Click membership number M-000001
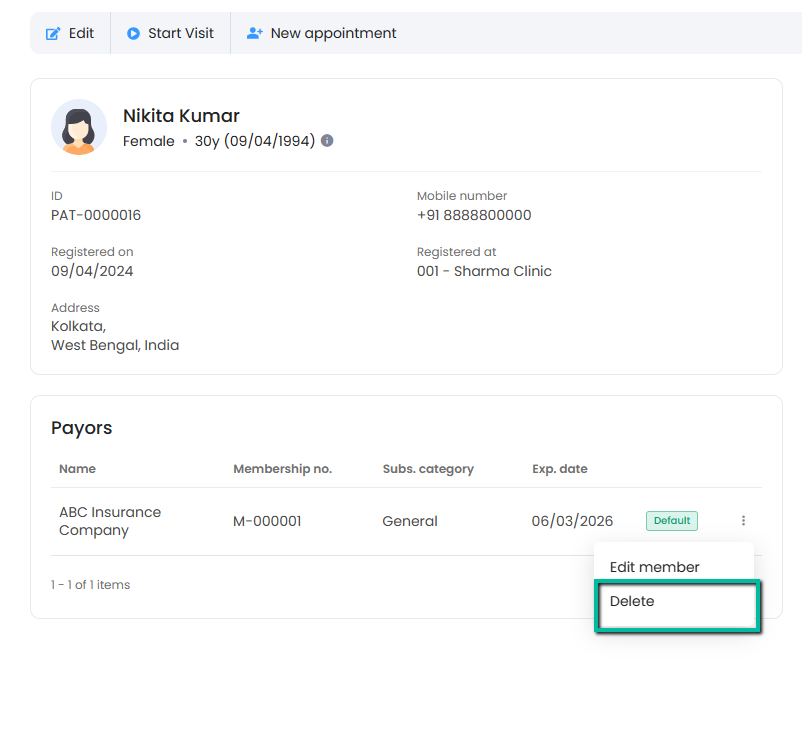 (267, 521)
